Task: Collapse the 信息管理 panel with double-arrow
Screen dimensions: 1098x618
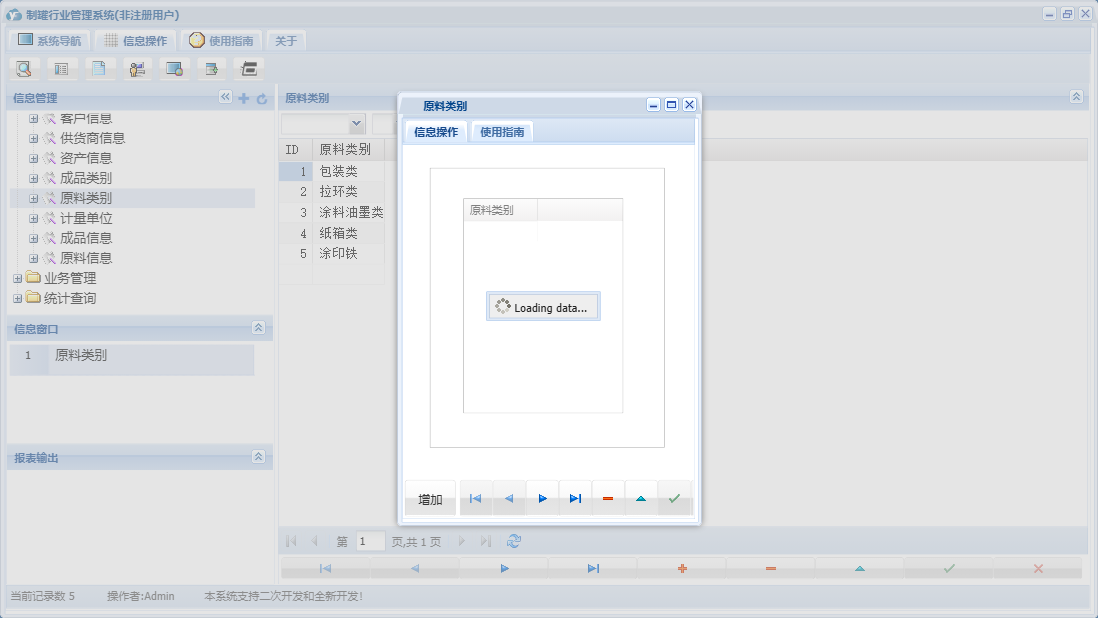Action: [x=225, y=97]
